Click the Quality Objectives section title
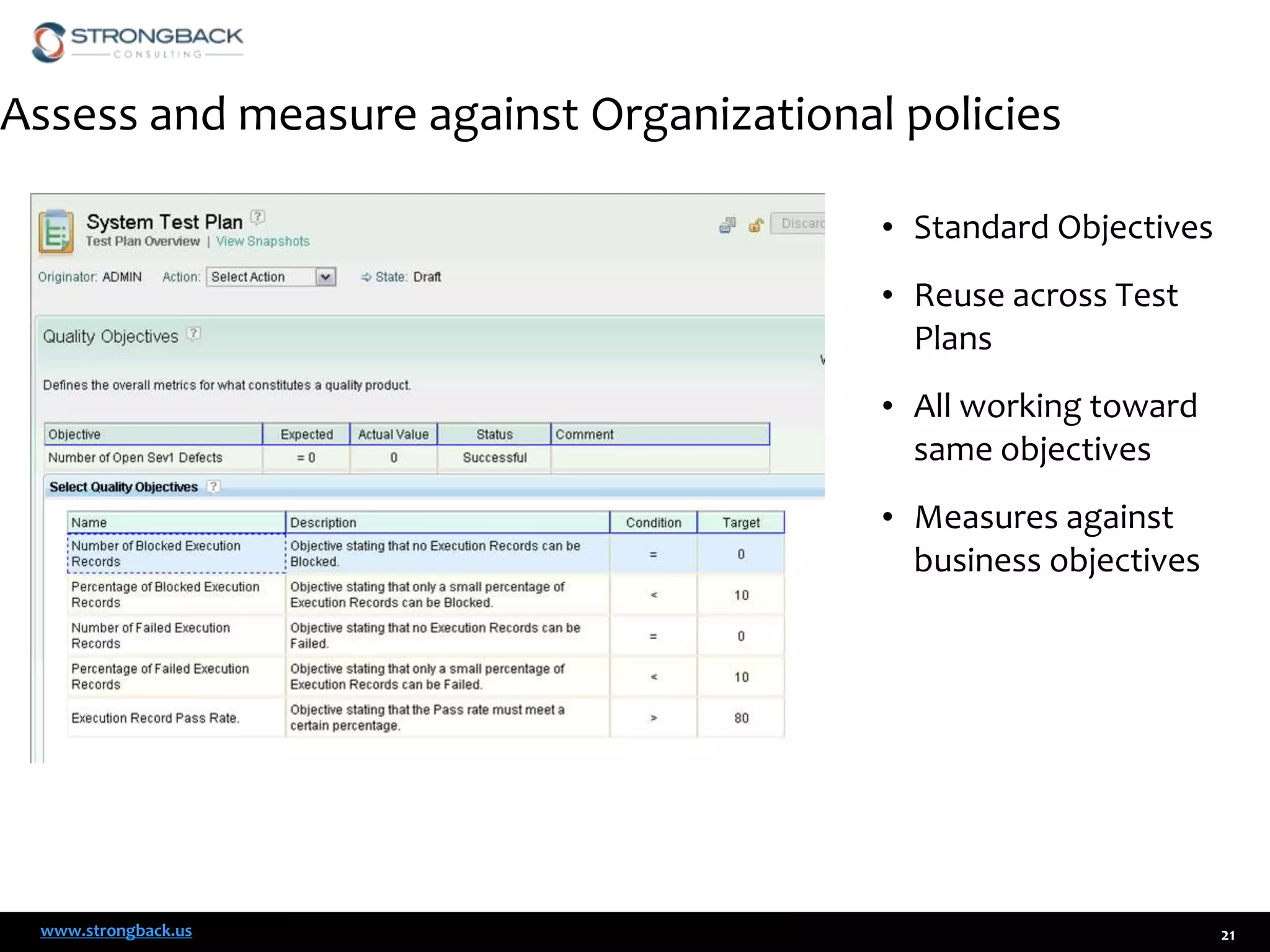Screen dimensions: 1270x952 click(x=110, y=337)
